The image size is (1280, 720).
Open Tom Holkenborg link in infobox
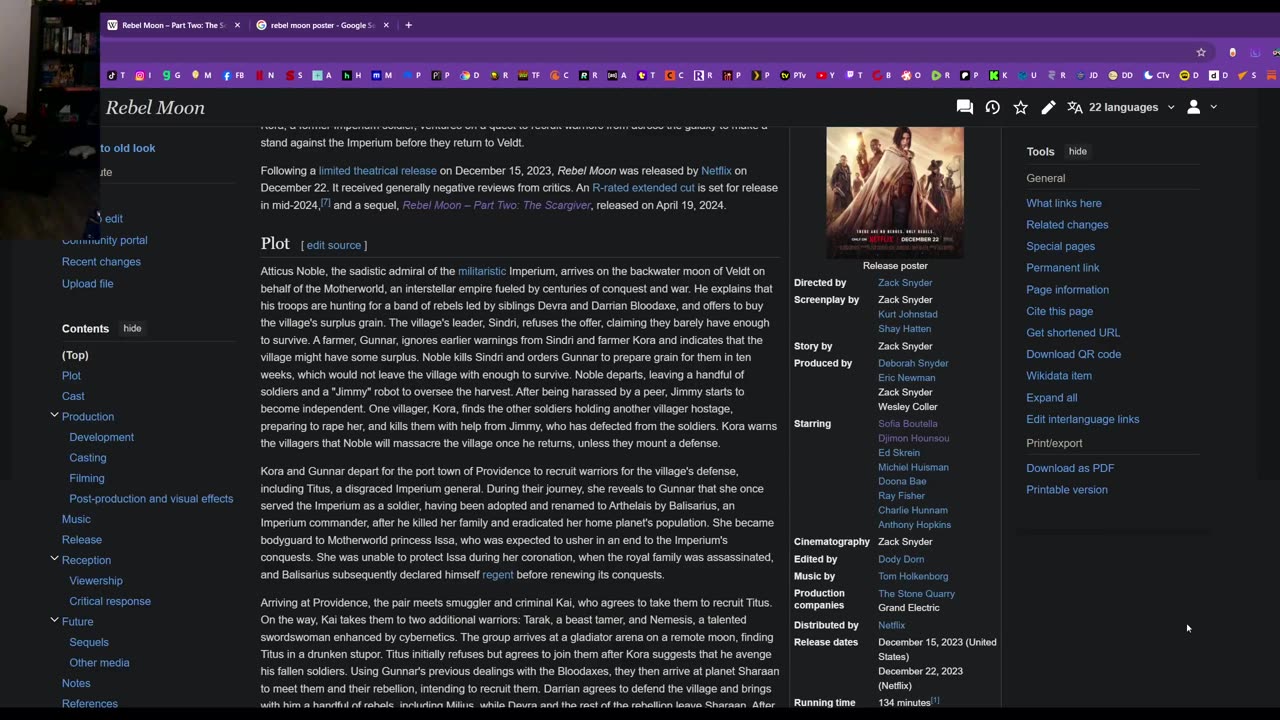pyautogui.click(x=913, y=576)
